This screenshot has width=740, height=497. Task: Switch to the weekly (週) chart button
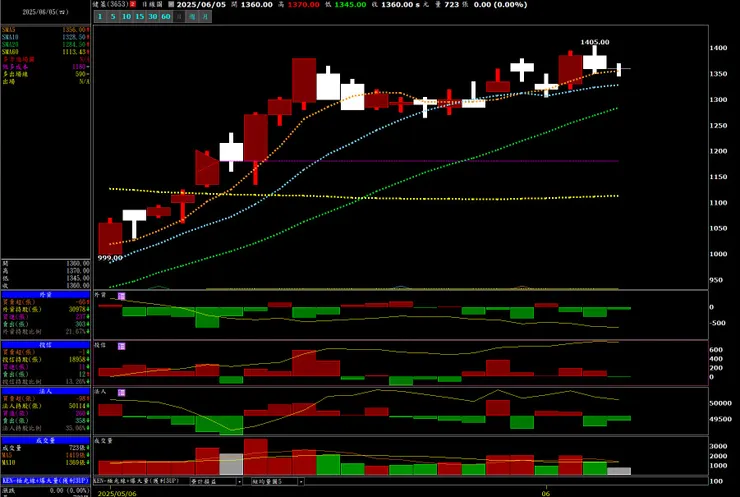[192, 17]
